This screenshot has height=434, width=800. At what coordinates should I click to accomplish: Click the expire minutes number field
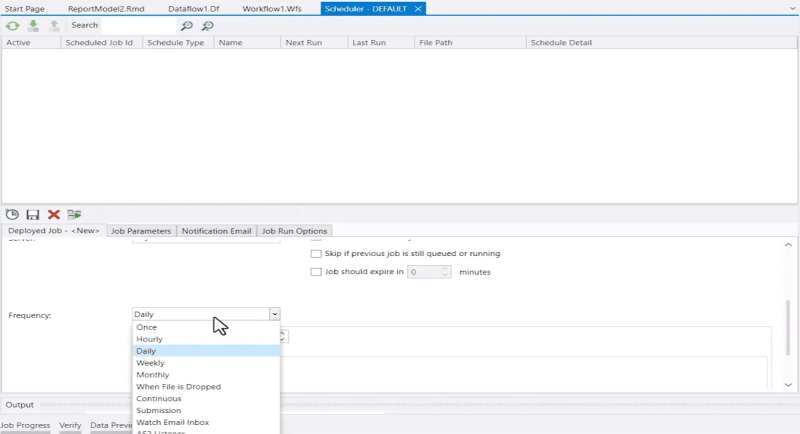tap(424, 272)
